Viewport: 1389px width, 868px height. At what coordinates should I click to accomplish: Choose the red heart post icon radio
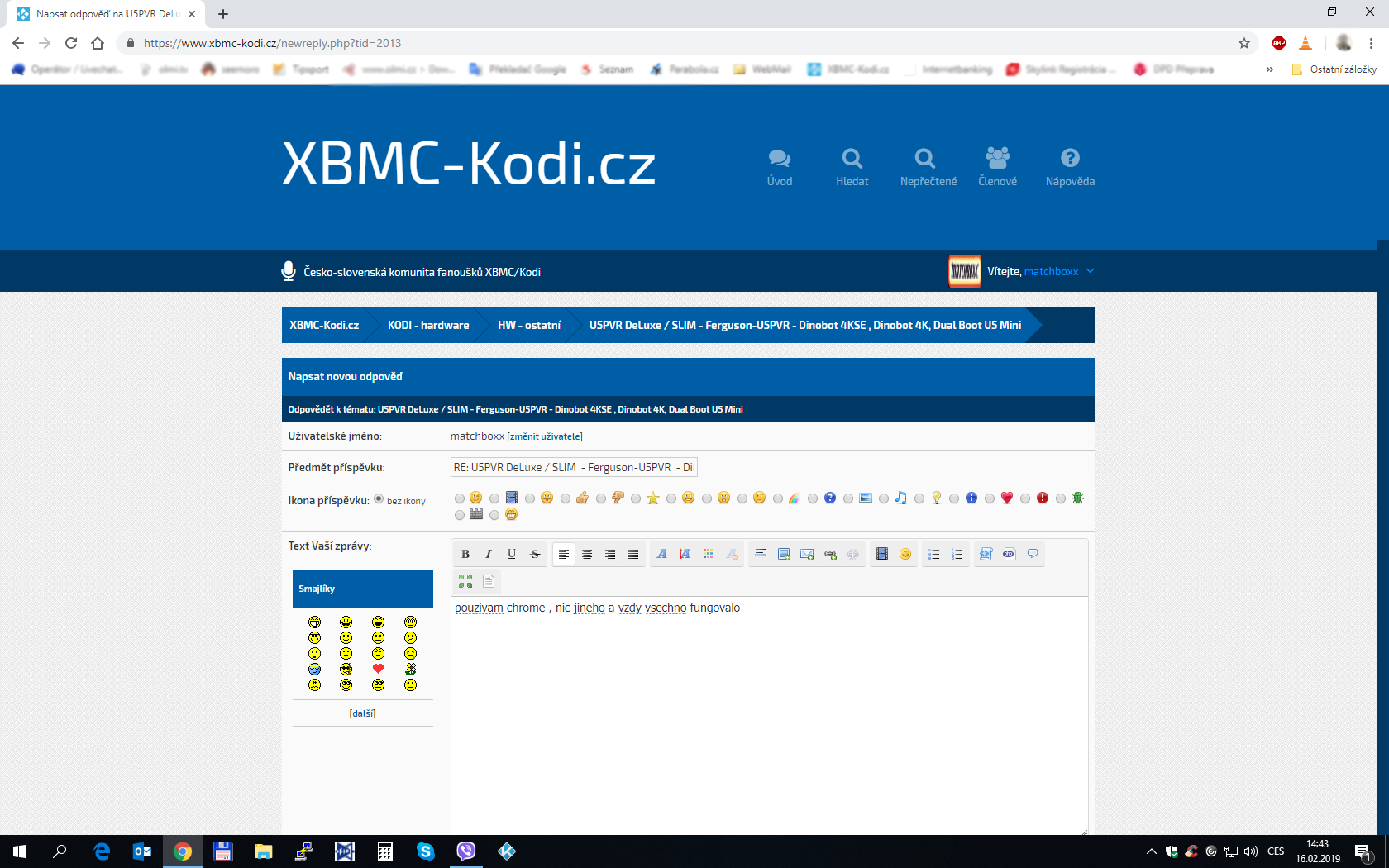[990, 498]
